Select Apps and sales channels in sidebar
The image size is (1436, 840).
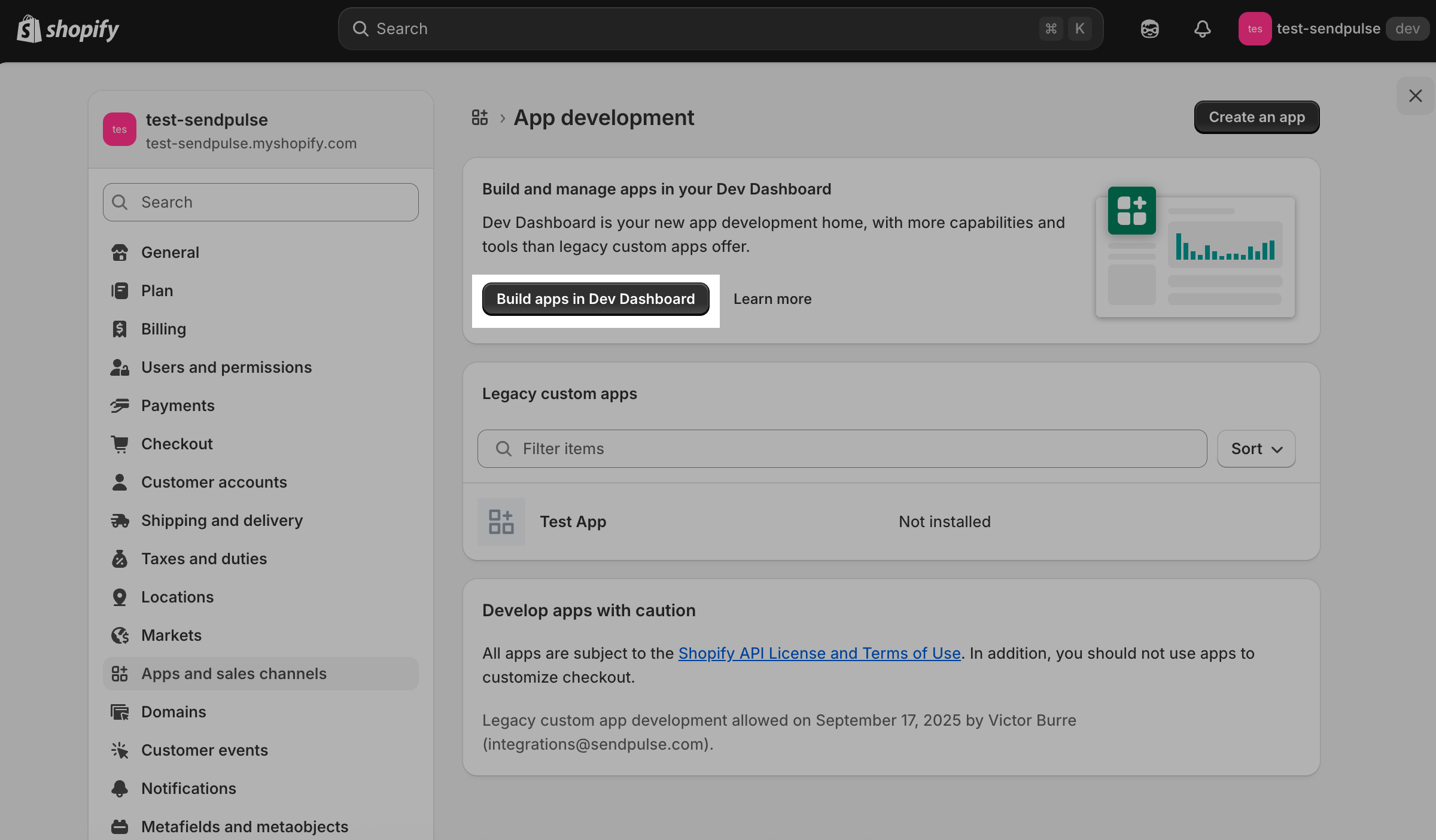coord(233,674)
